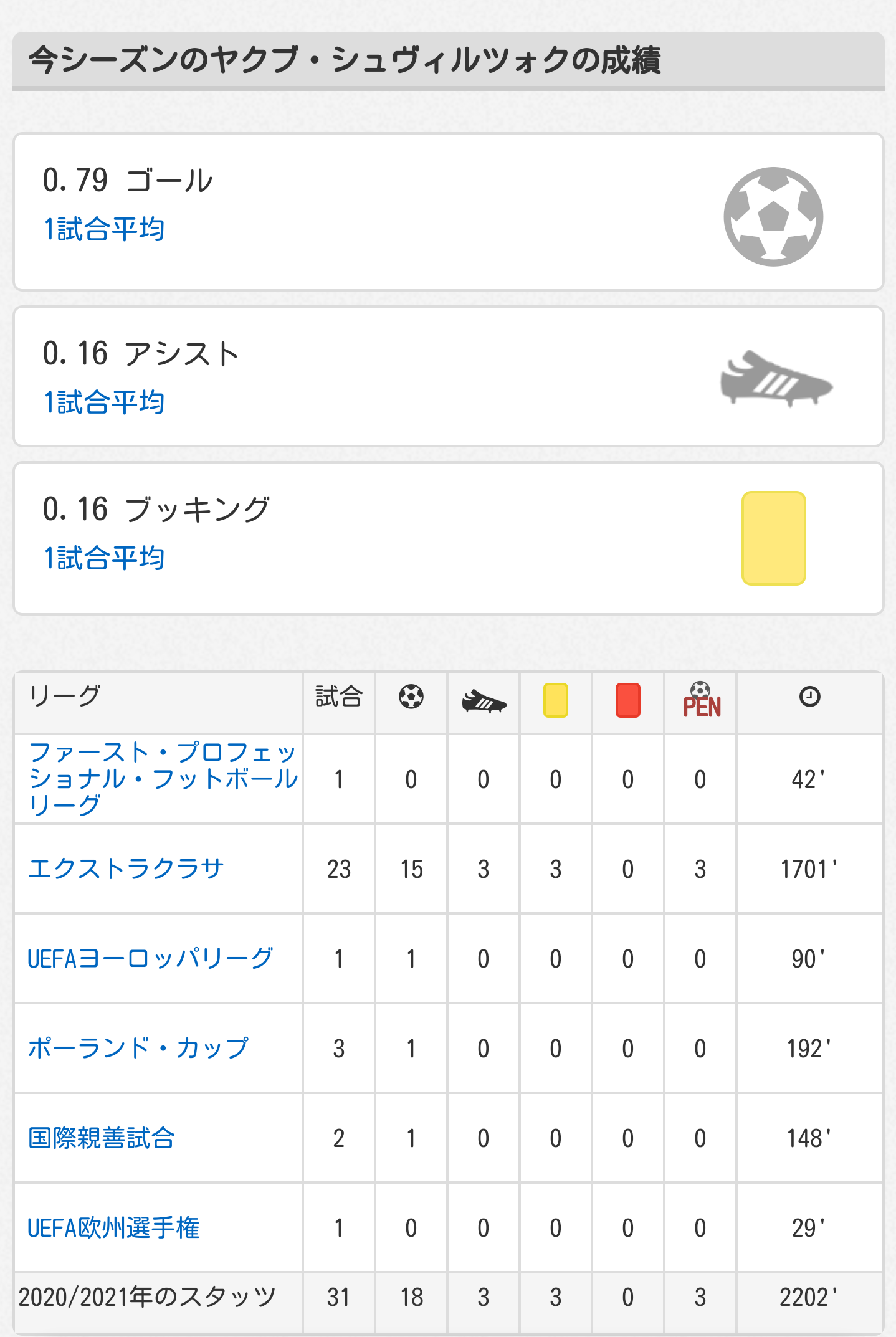Open the 国際親善試合 link
Viewport: 896px width, 1337px height.
pyautogui.click(x=102, y=1138)
